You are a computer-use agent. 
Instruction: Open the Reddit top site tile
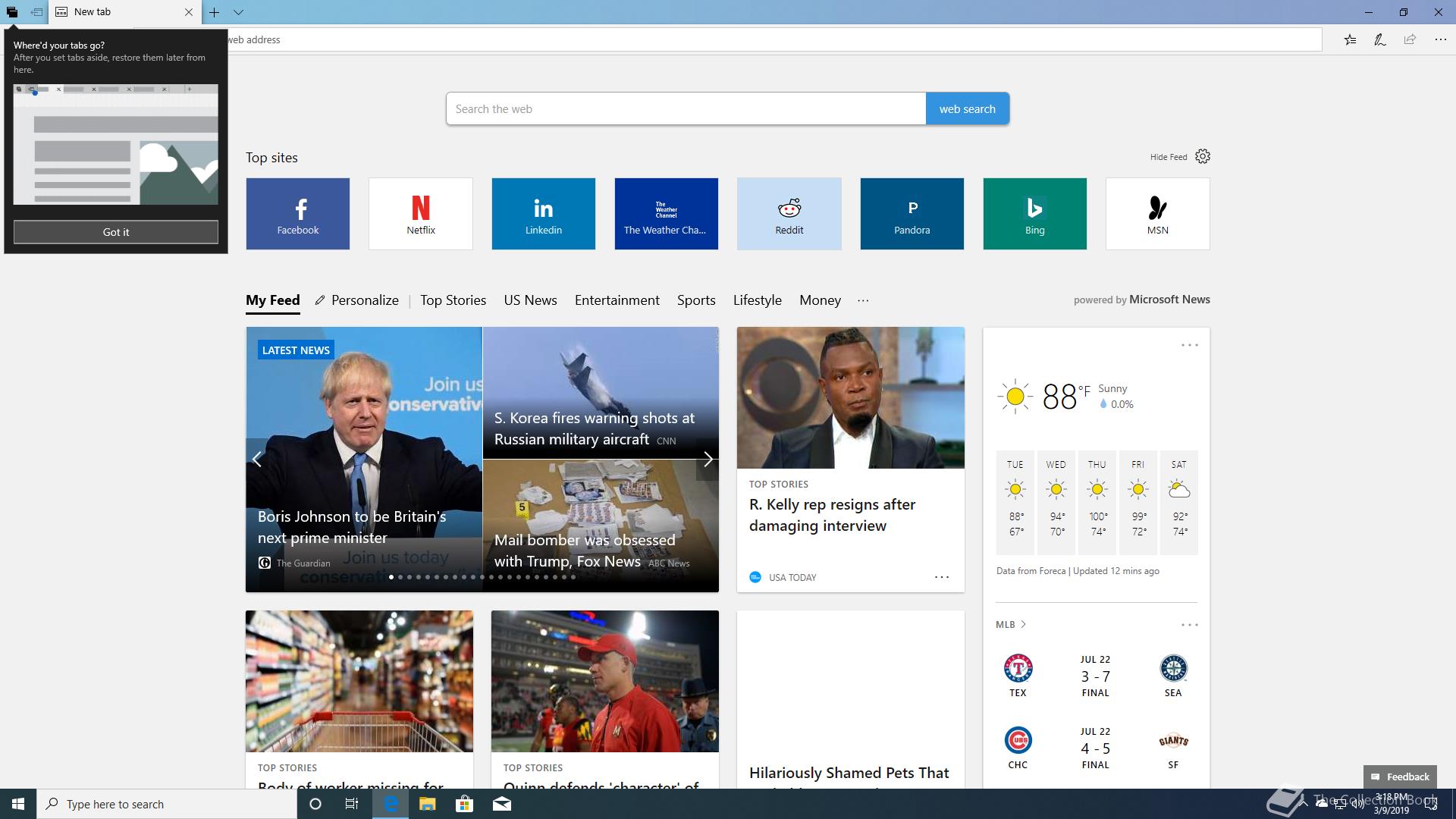[789, 214]
